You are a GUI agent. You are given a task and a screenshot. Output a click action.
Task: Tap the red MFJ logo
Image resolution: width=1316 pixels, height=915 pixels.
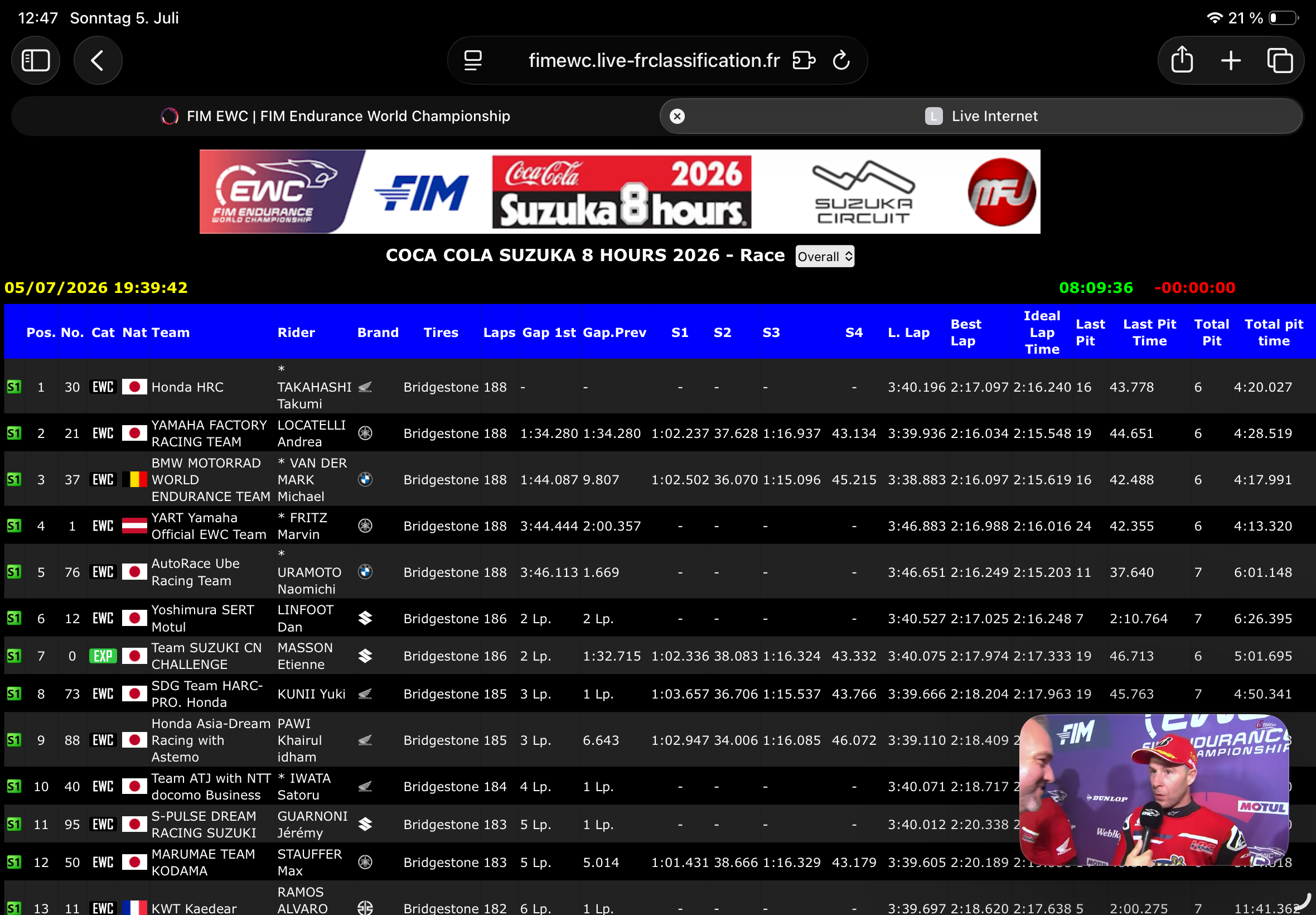click(1001, 191)
